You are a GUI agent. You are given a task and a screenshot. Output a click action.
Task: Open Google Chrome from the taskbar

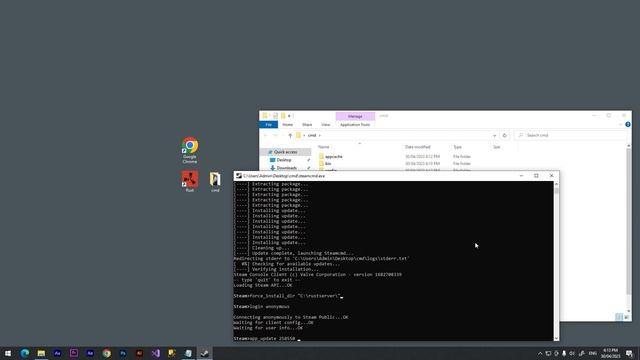click(x=107, y=353)
